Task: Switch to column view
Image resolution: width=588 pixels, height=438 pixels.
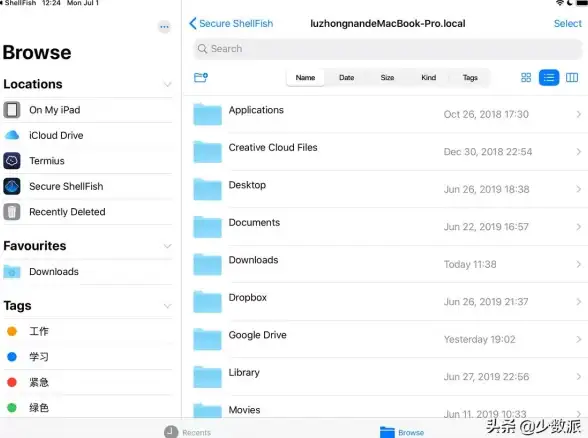Action: point(572,78)
